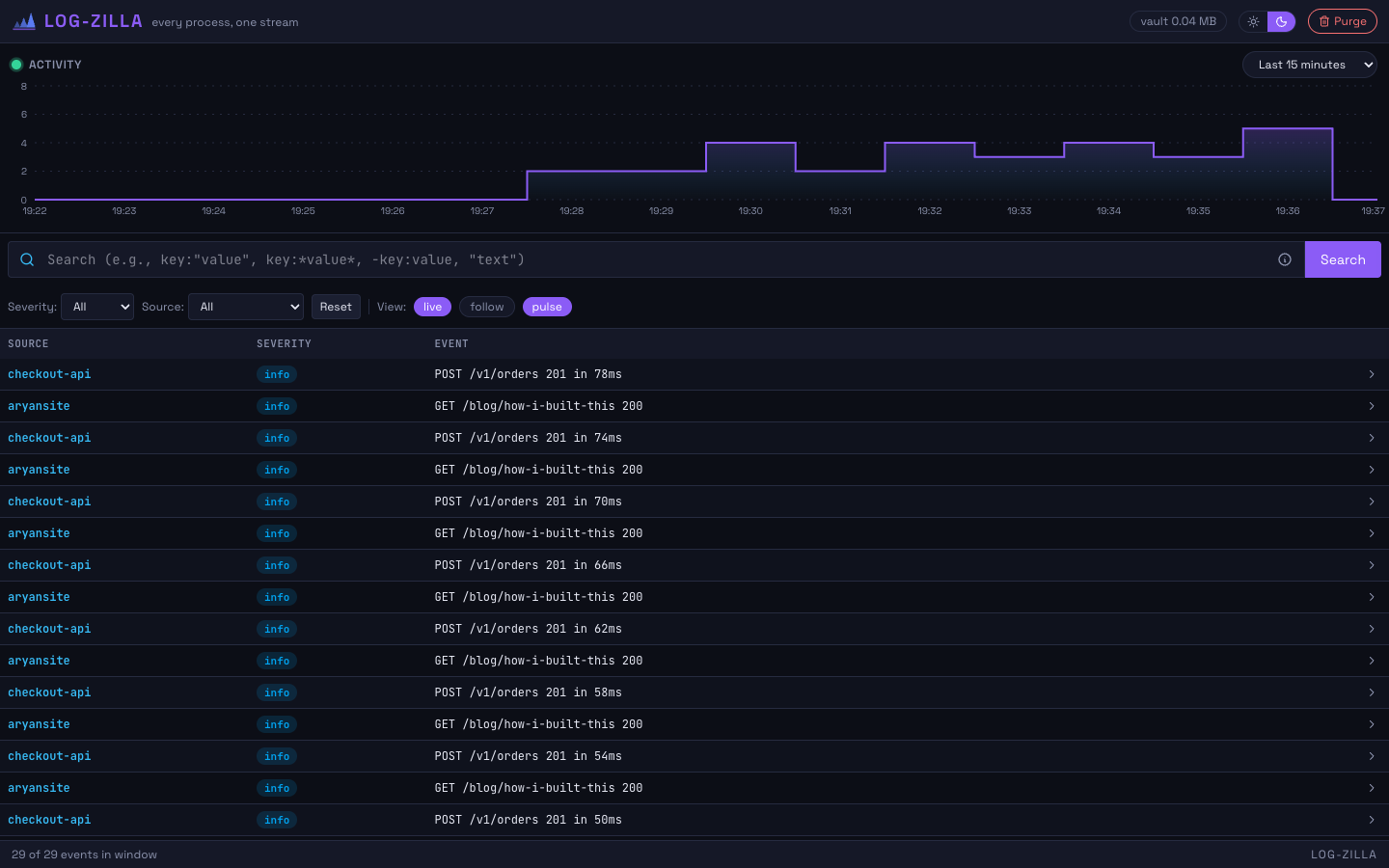The image size is (1389, 868).
Task: Toggle the pulse view pill
Action: (547, 307)
